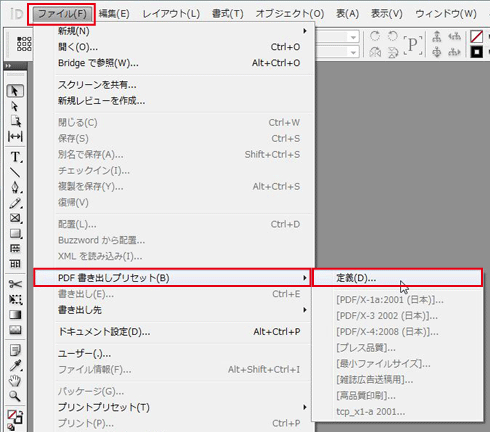The width and height of the screenshot is (490, 432).
Task: Click the Flip Horizontal icon
Action: pyautogui.click(x=375, y=52)
